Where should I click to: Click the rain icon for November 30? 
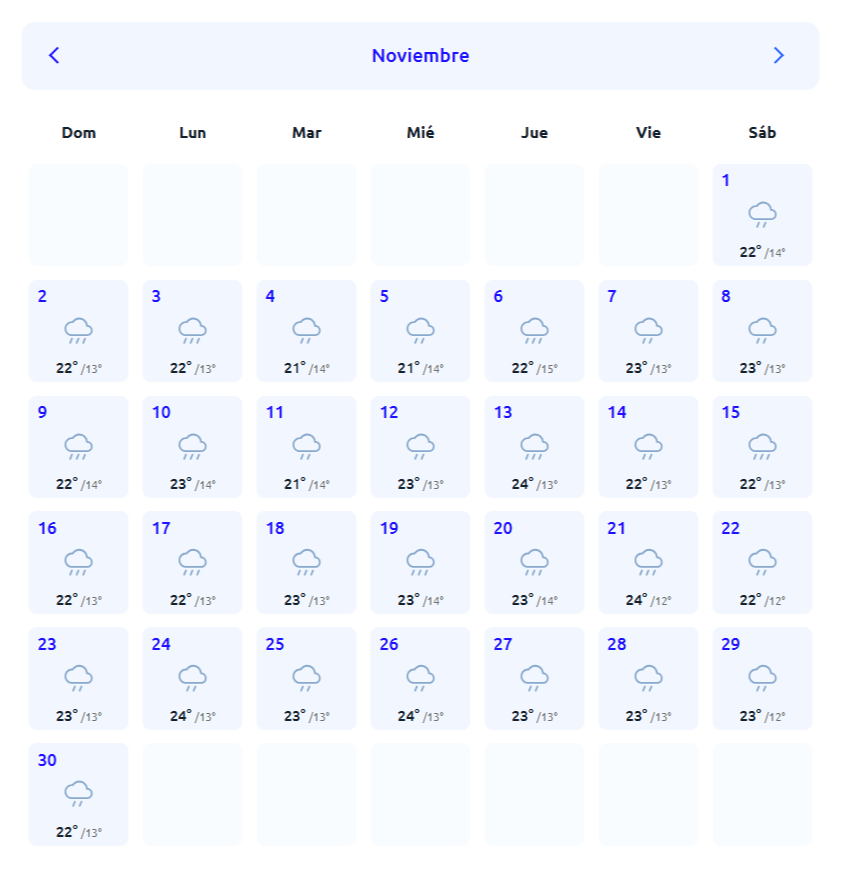pyautogui.click(x=78, y=794)
